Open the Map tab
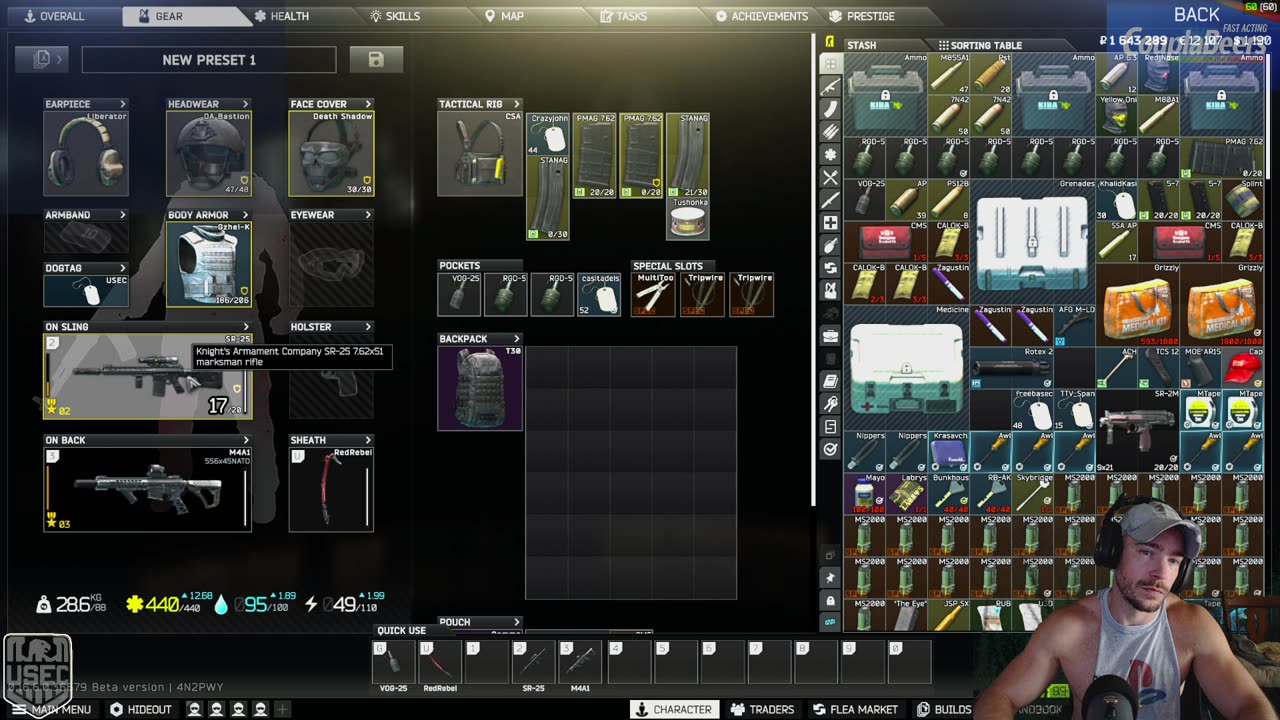The width and height of the screenshot is (1280, 720). (x=505, y=16)
